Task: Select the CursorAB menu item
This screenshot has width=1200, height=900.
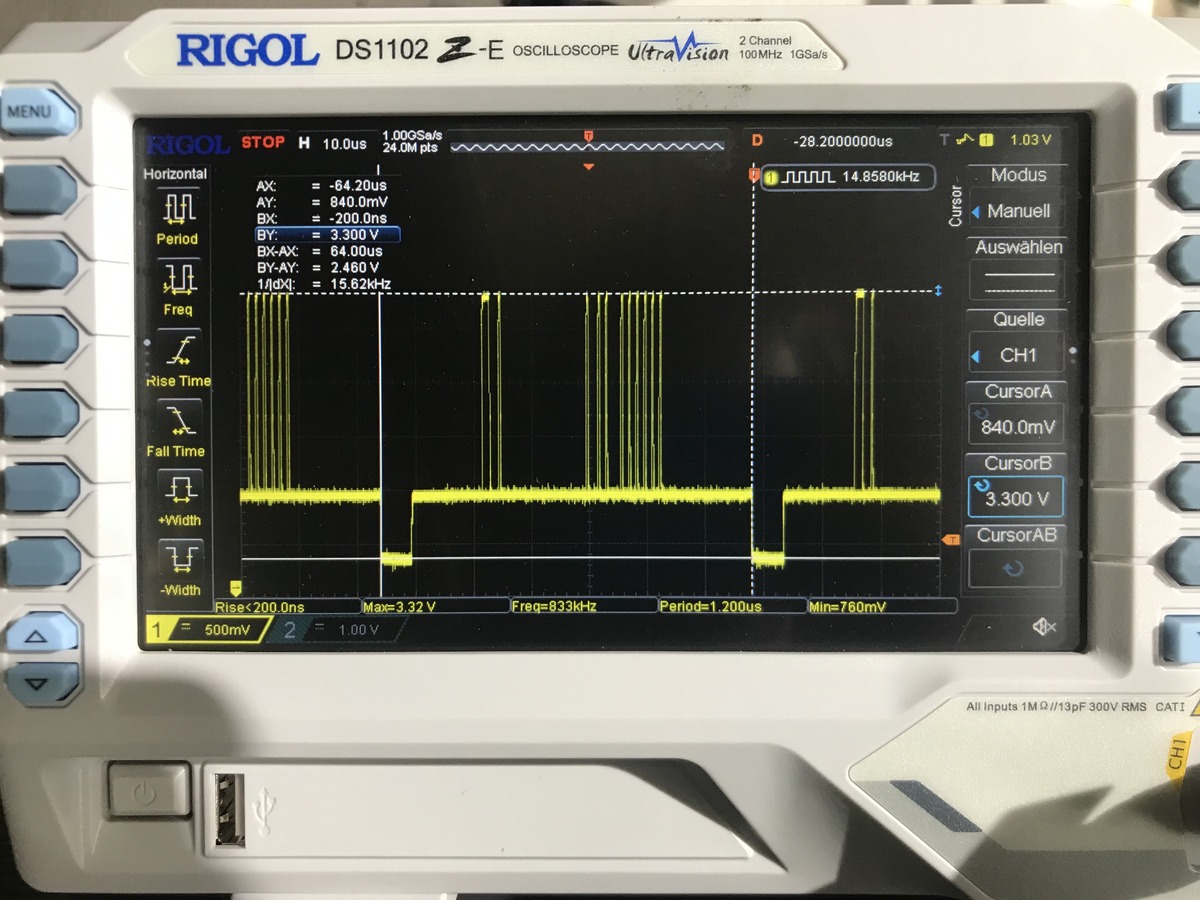Action: (x=1017, y=556)
